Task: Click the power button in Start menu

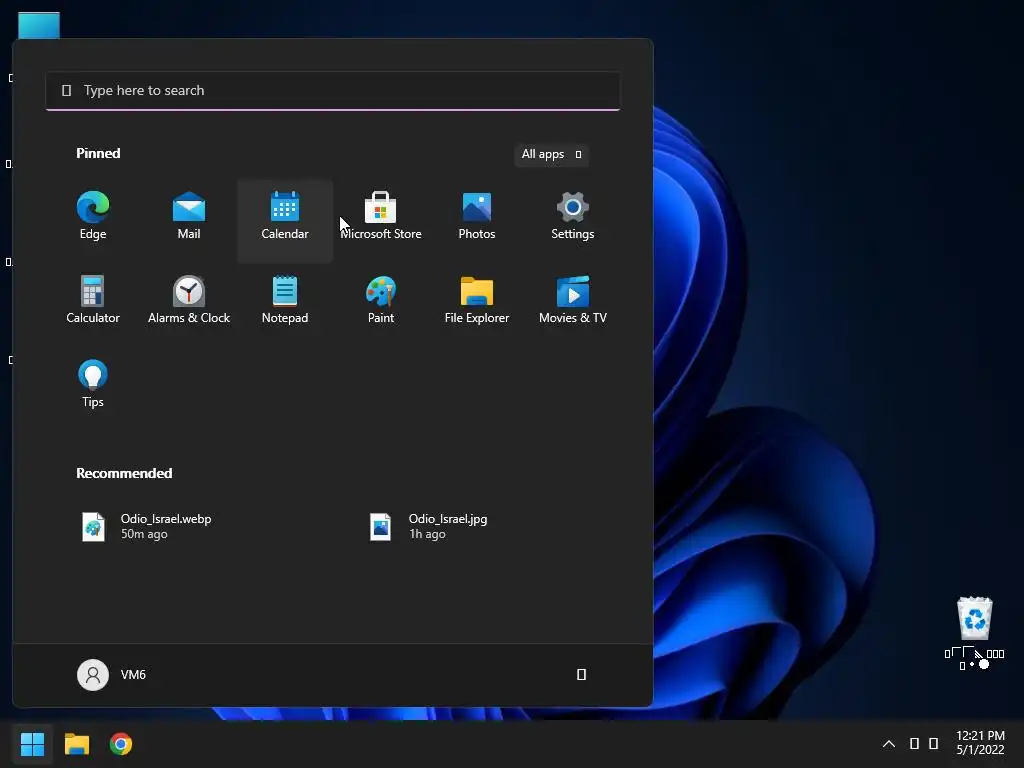Action: tap(581, 675)
